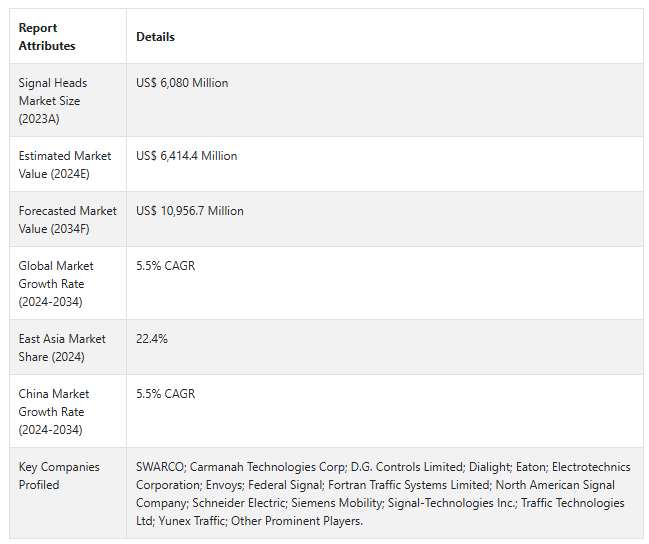
Task: Click "Schneider Electric" in the companies list
Action: pos(234,503)
